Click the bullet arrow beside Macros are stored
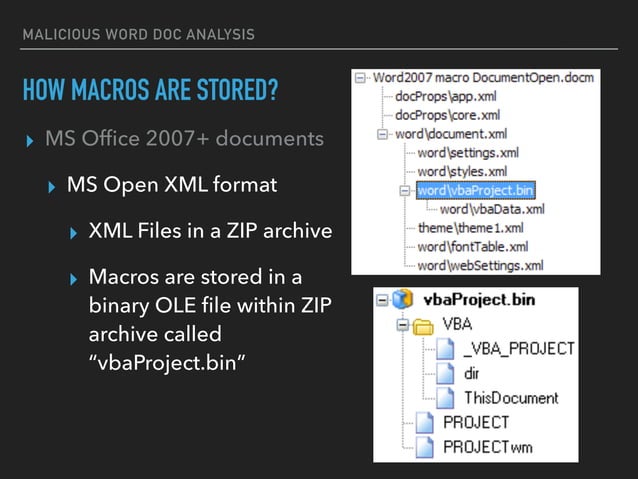638x479 pixels. pos(73,279)
